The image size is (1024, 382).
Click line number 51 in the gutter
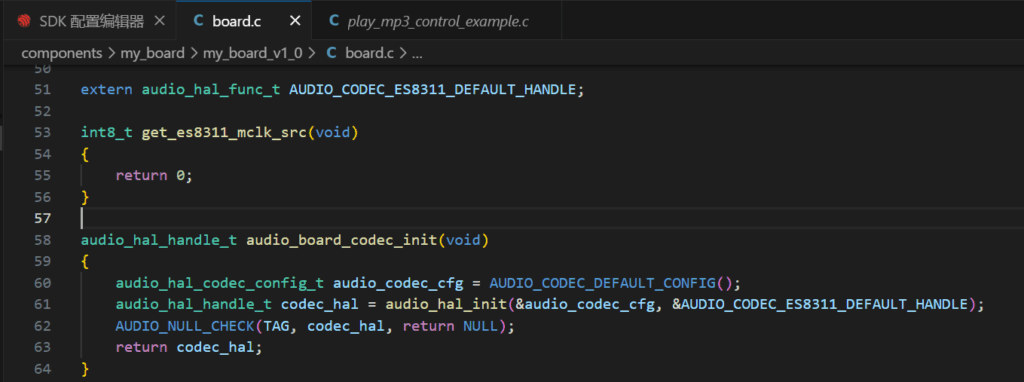42,89
